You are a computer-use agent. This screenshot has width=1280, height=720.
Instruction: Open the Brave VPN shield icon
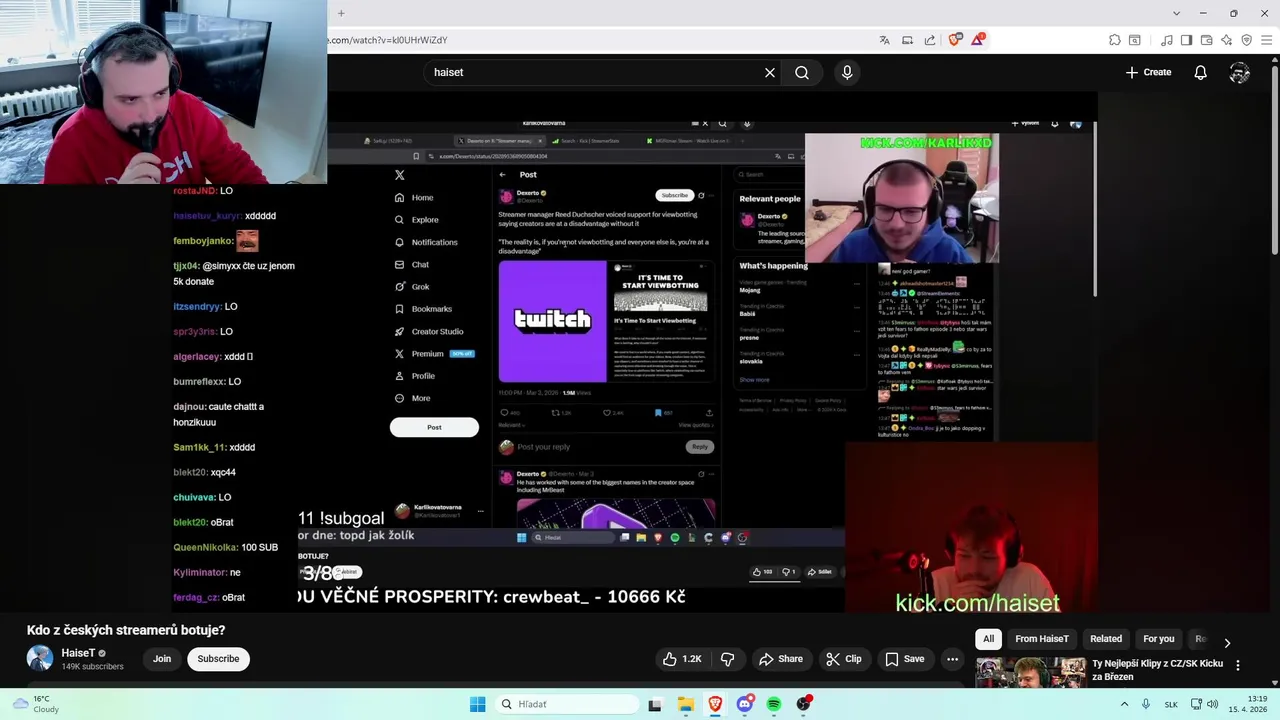coord(1246,40)
